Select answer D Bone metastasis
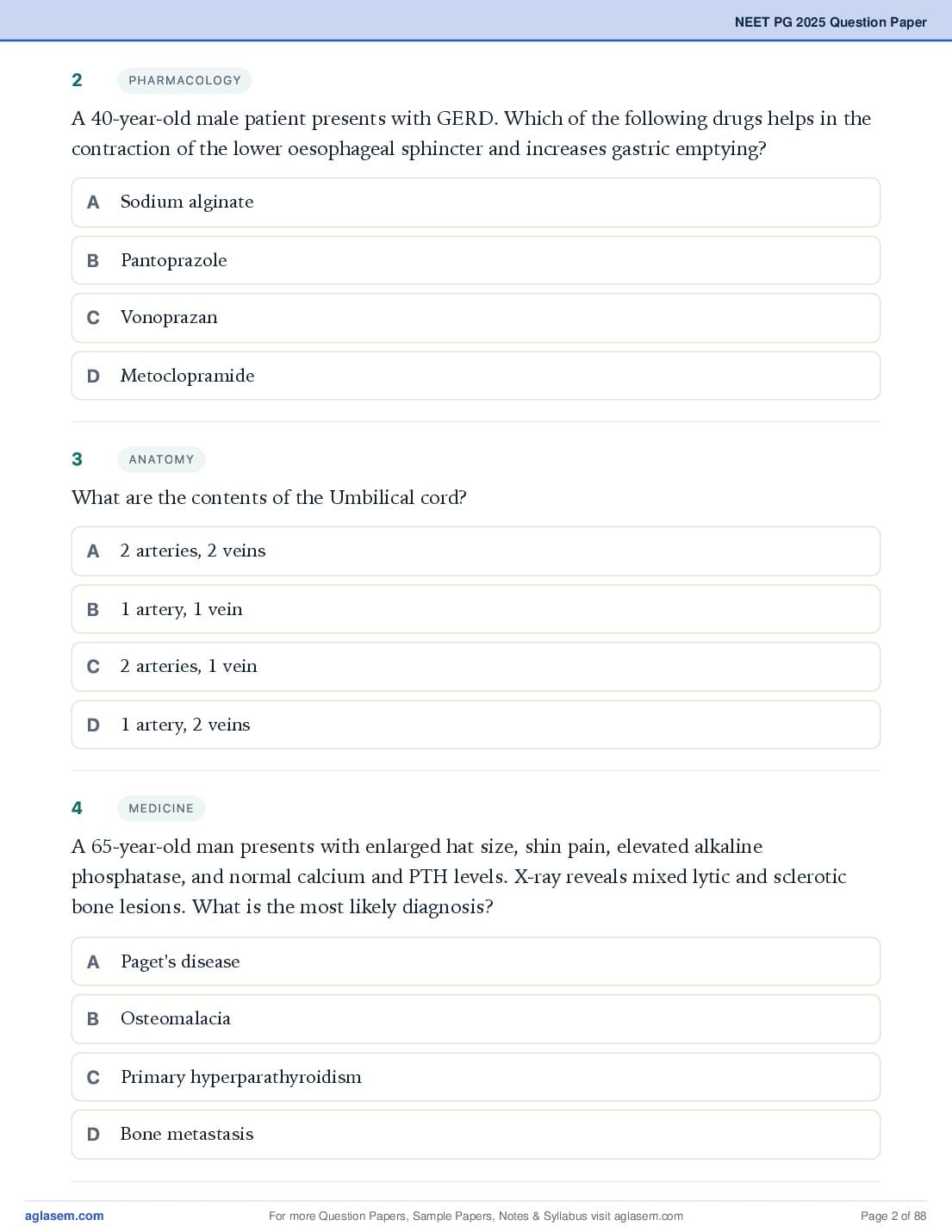Viewport: 952px width, 1232px height. 476,1135
